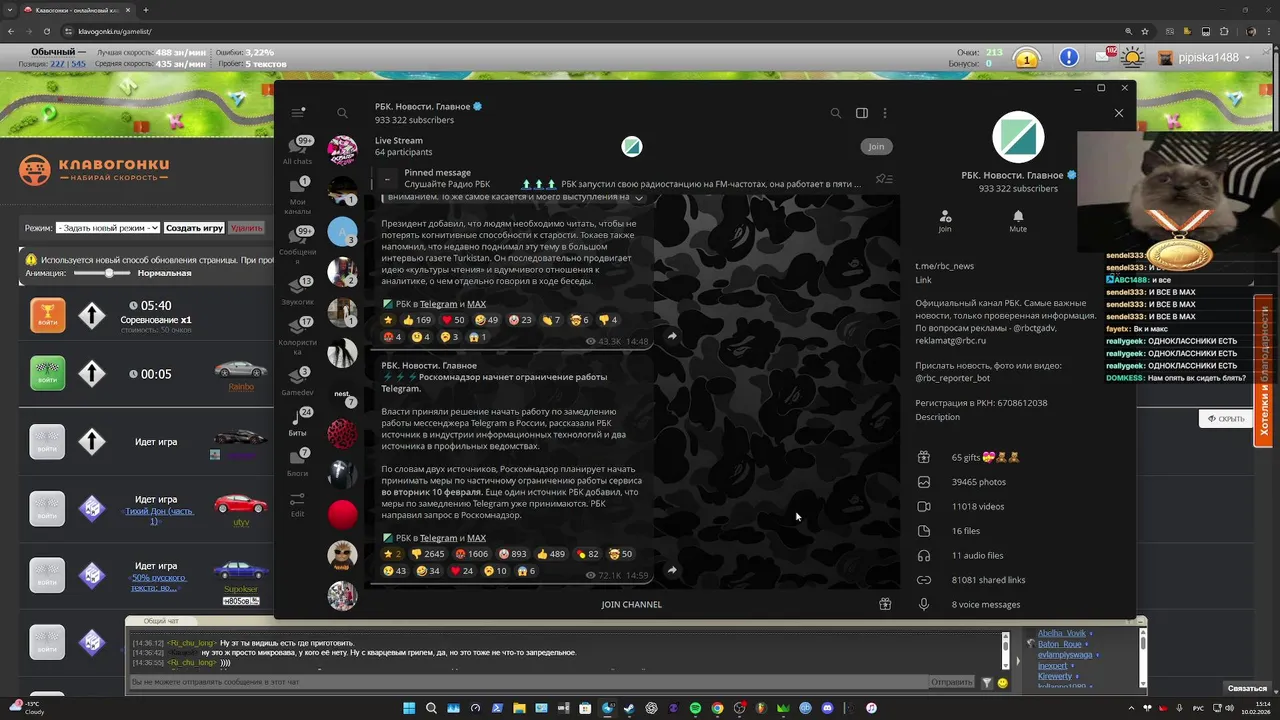Open the Telegram hamburger menu
This screenshot has width=1280, height=720.
point(297,113)
